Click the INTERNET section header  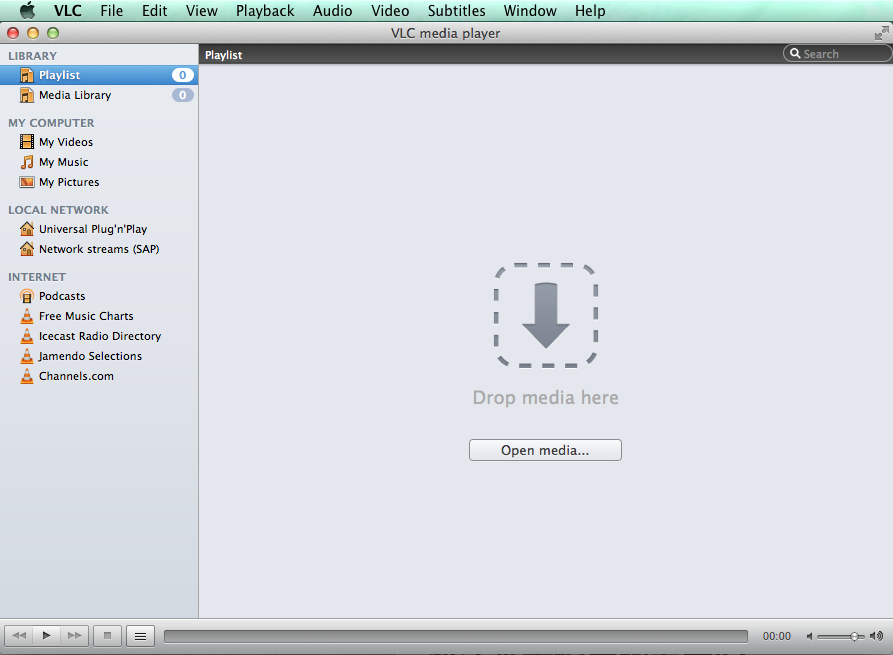pyautogui.click(x=37, y=277)
